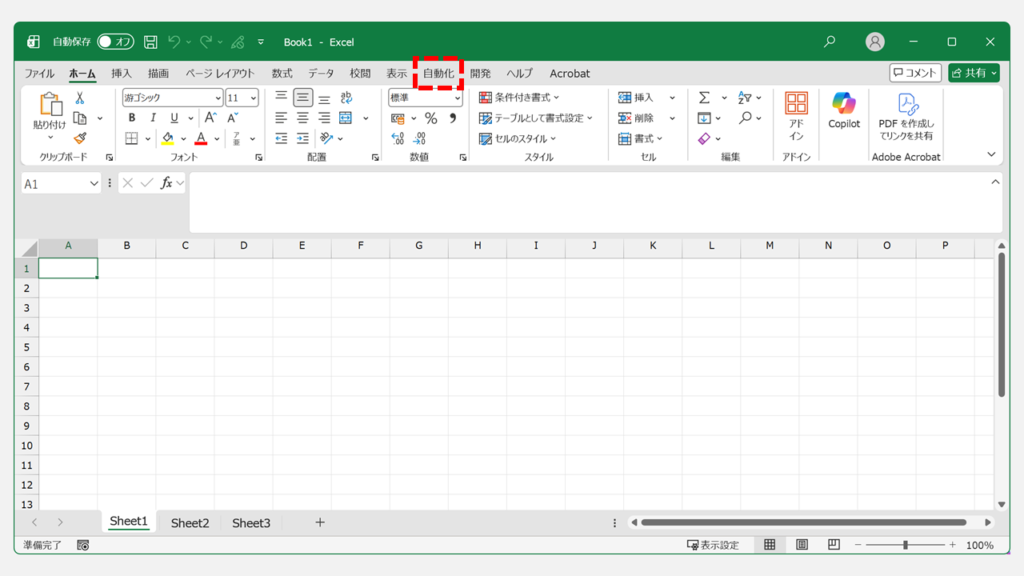Click the Comma style icon
The width and height of the screenshot is (1024, 576).
[453, 118]
